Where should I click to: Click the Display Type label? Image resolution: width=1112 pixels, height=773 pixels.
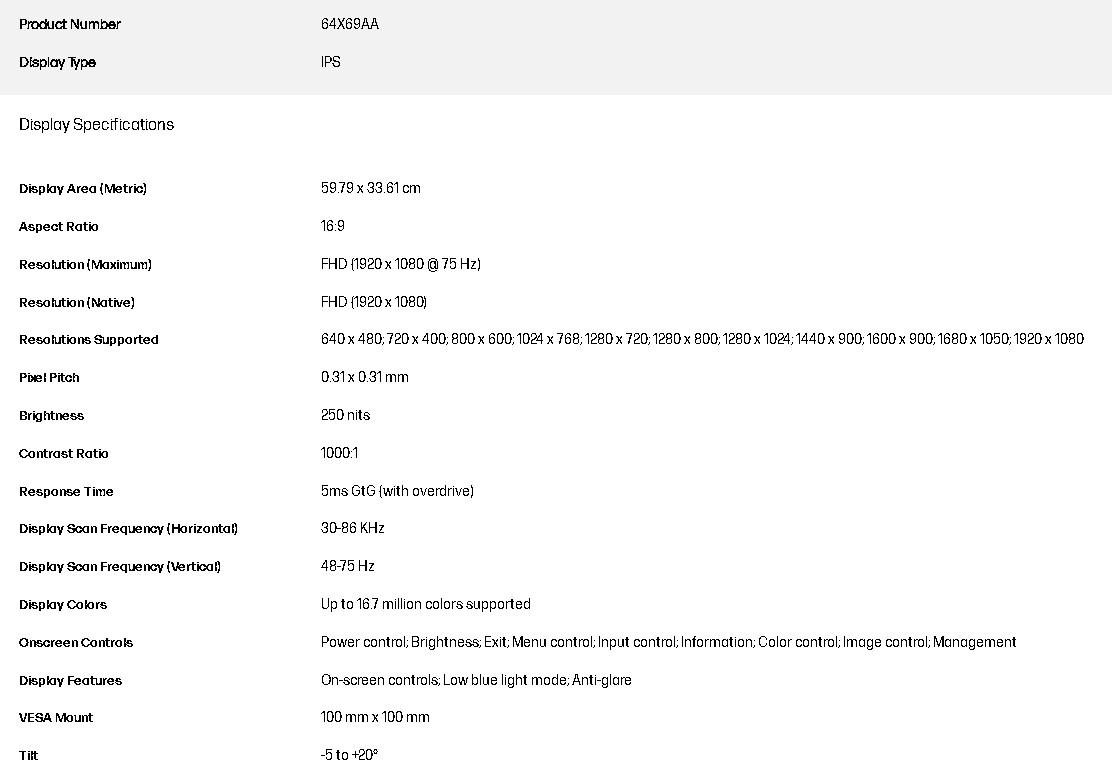click(57, 62)
